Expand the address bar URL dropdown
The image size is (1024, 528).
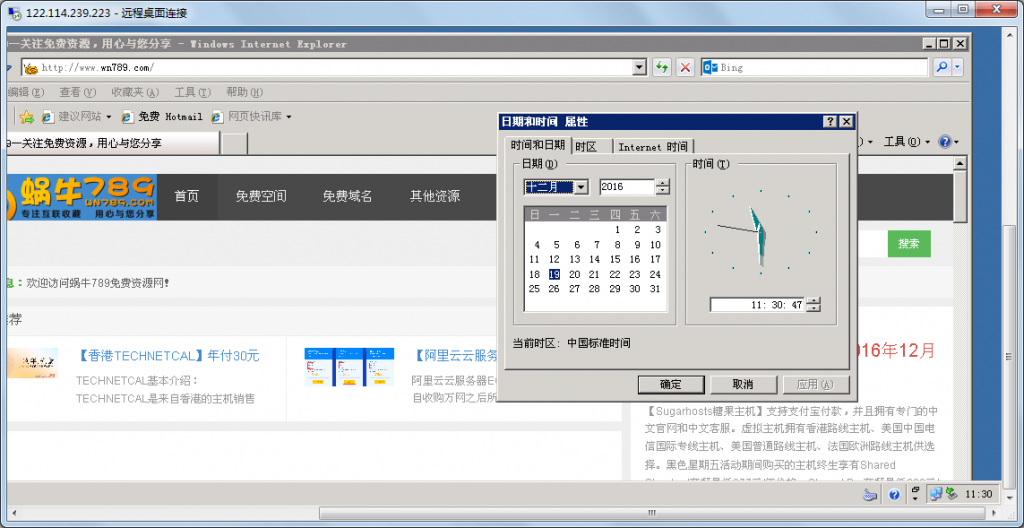click(x=640, y=67)
